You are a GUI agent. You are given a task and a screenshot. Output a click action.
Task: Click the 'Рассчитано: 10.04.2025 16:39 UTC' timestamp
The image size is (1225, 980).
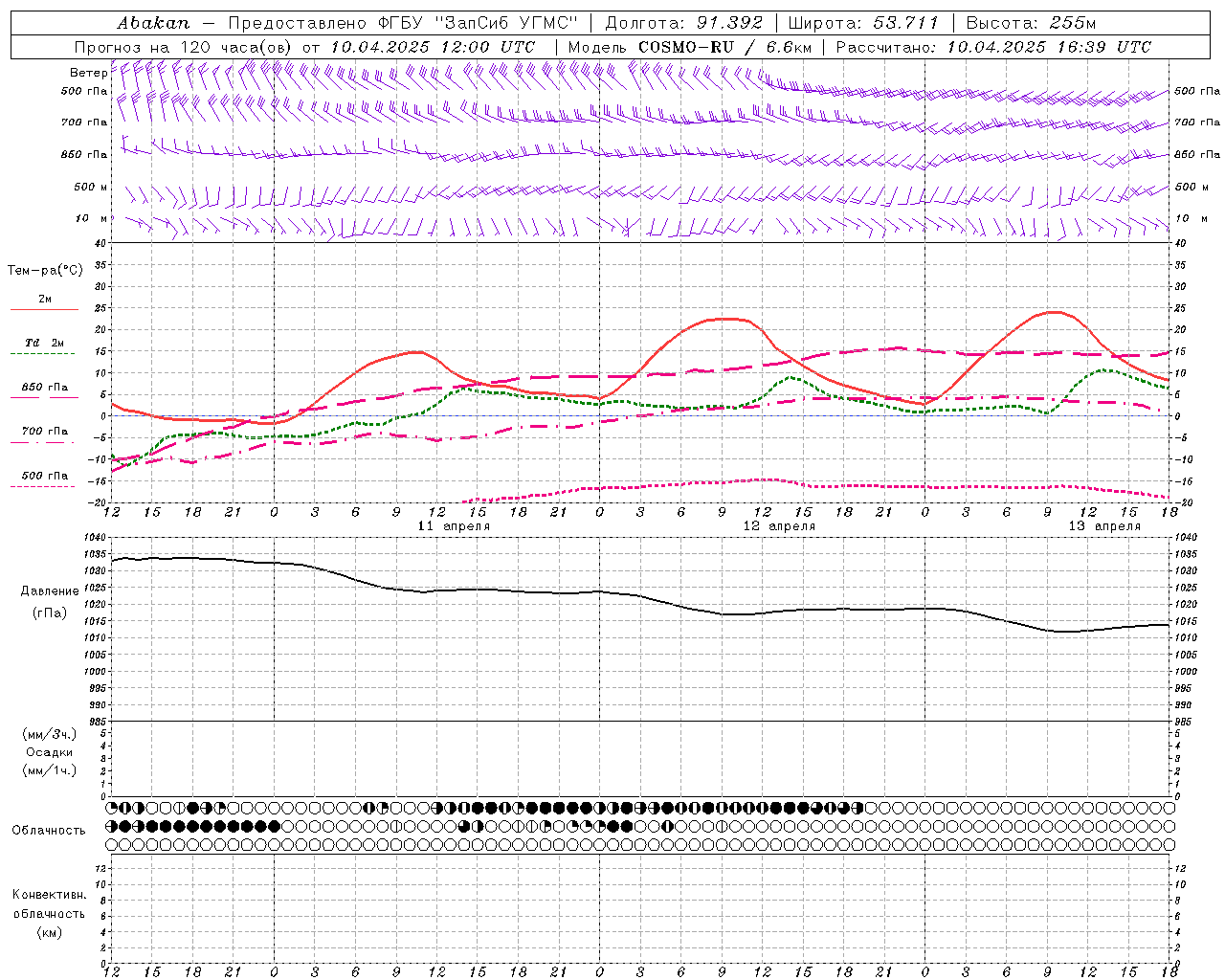point(993,47)
